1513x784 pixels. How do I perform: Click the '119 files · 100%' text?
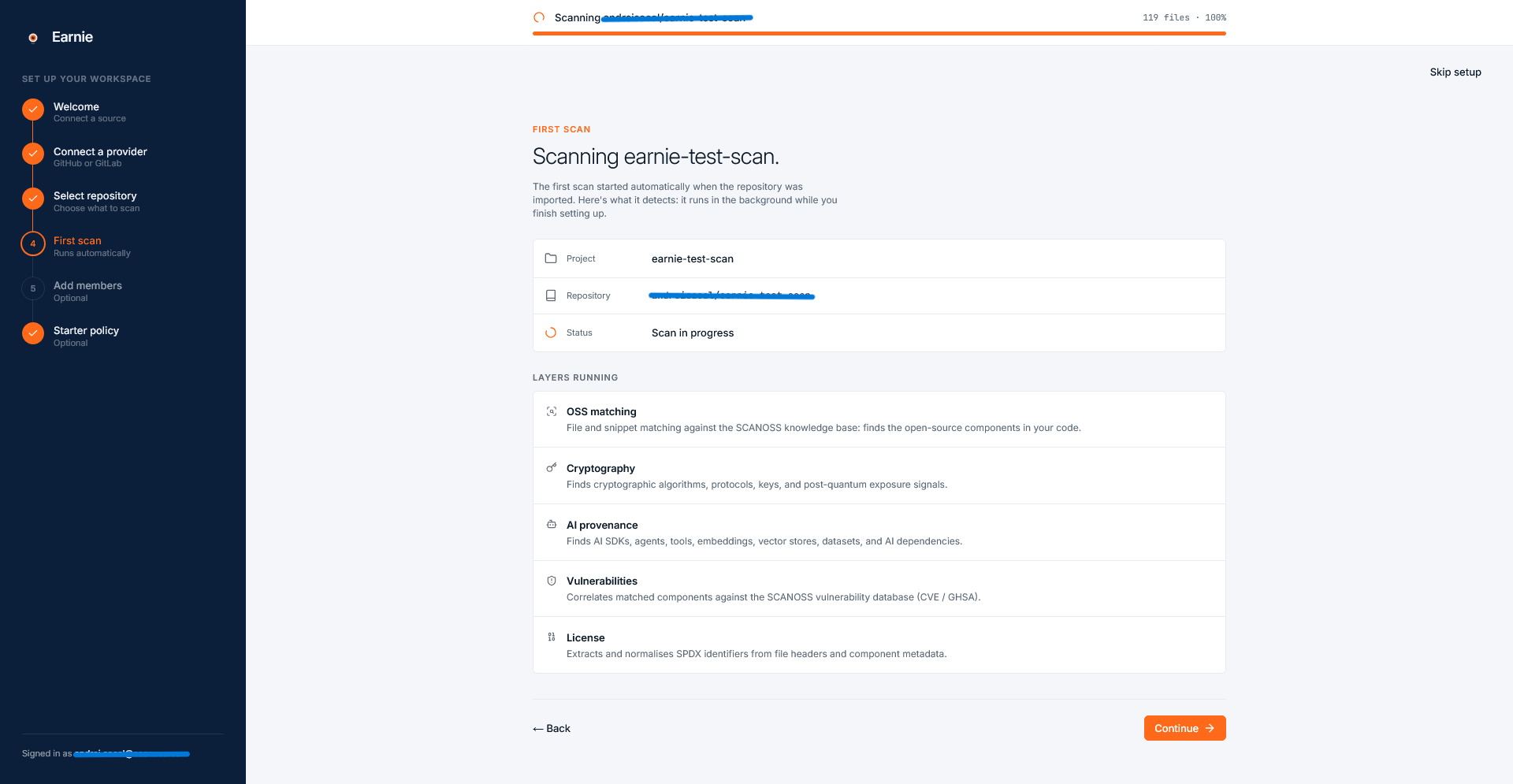coord(1184,17)
